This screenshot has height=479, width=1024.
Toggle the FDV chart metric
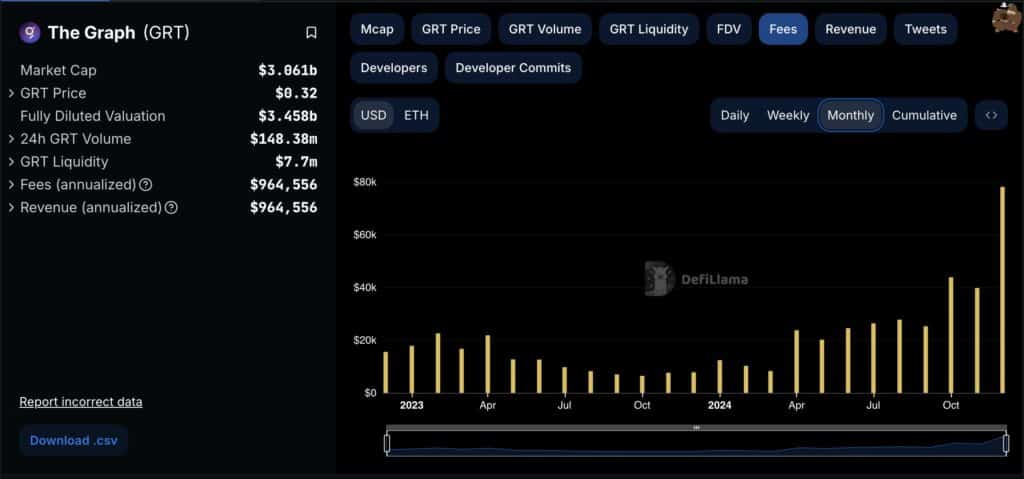pos(728,29)
